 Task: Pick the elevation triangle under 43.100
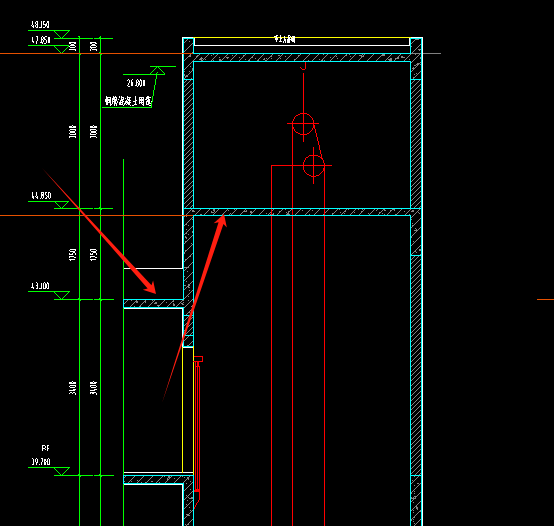coord(62,295)
